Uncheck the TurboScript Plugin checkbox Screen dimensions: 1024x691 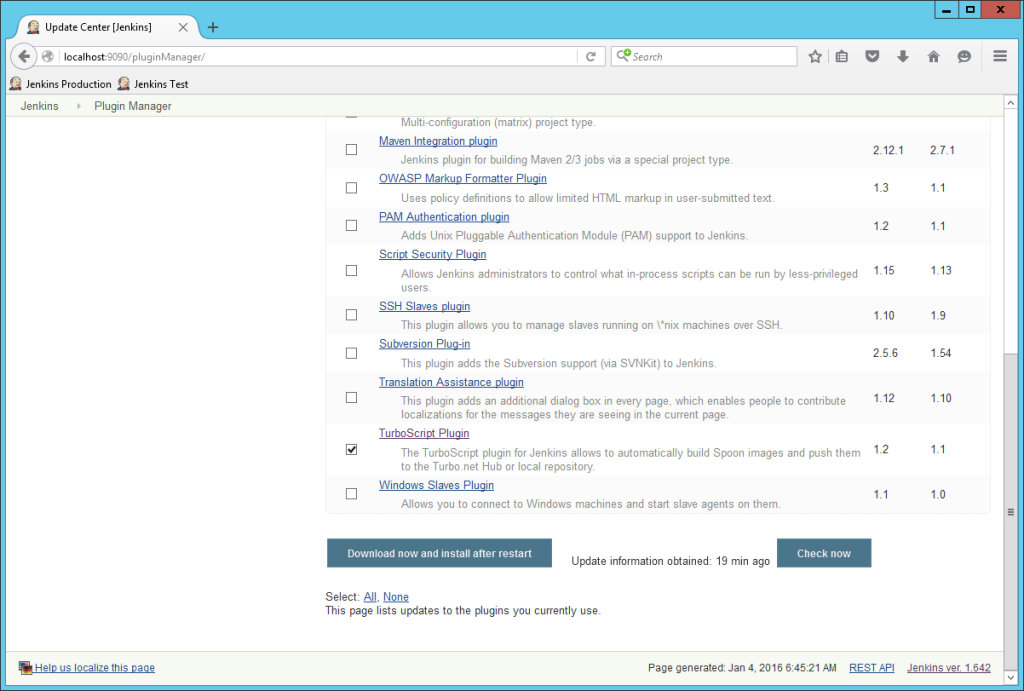[351, 449]
